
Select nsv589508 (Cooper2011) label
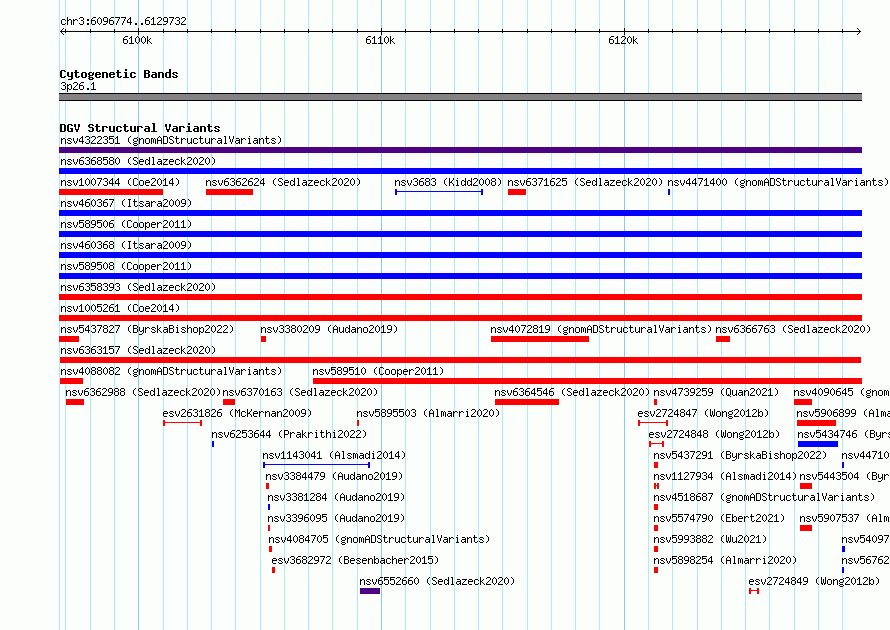pyautogui.click(x=126, y=266)
